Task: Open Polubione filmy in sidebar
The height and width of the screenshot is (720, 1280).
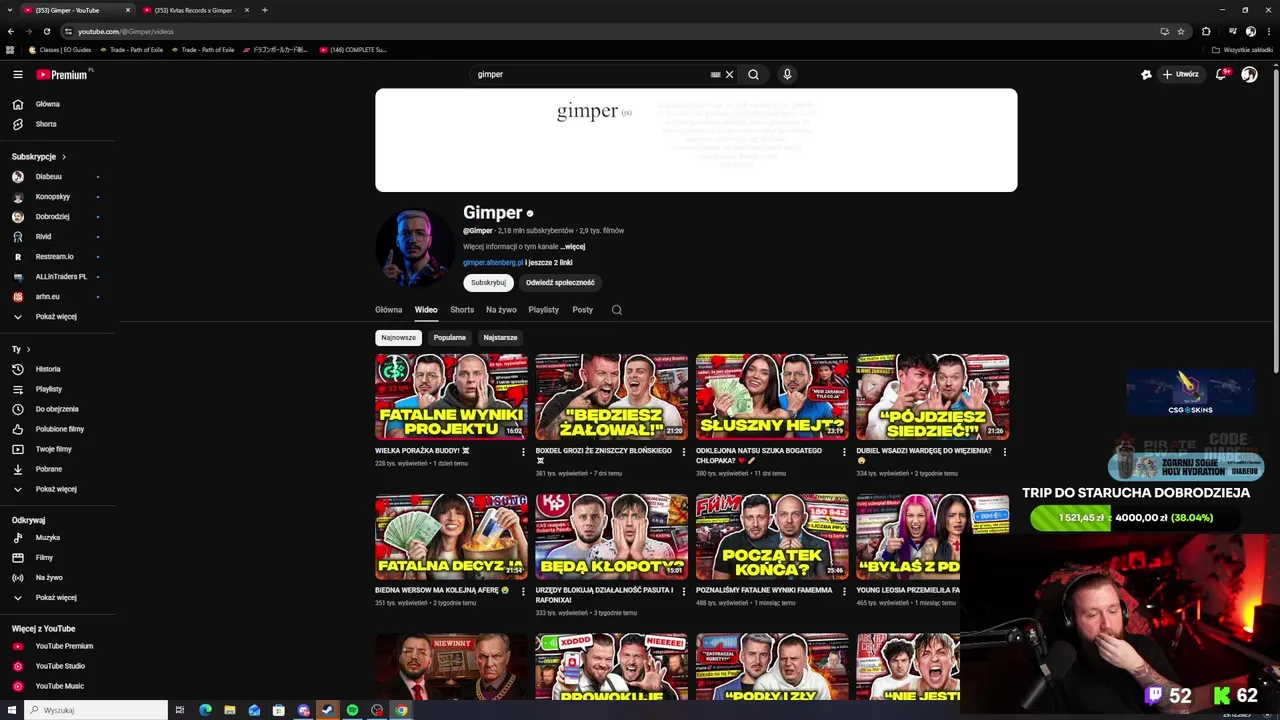Action: pos(59,429)
